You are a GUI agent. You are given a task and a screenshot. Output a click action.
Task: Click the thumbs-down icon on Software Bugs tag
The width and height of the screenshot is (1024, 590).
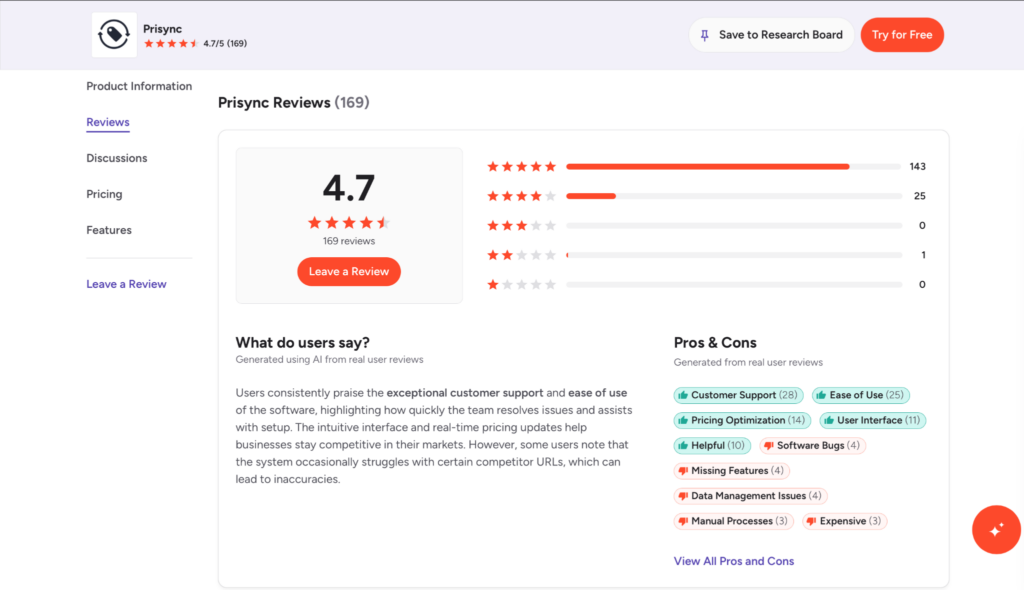coord(769,446)
